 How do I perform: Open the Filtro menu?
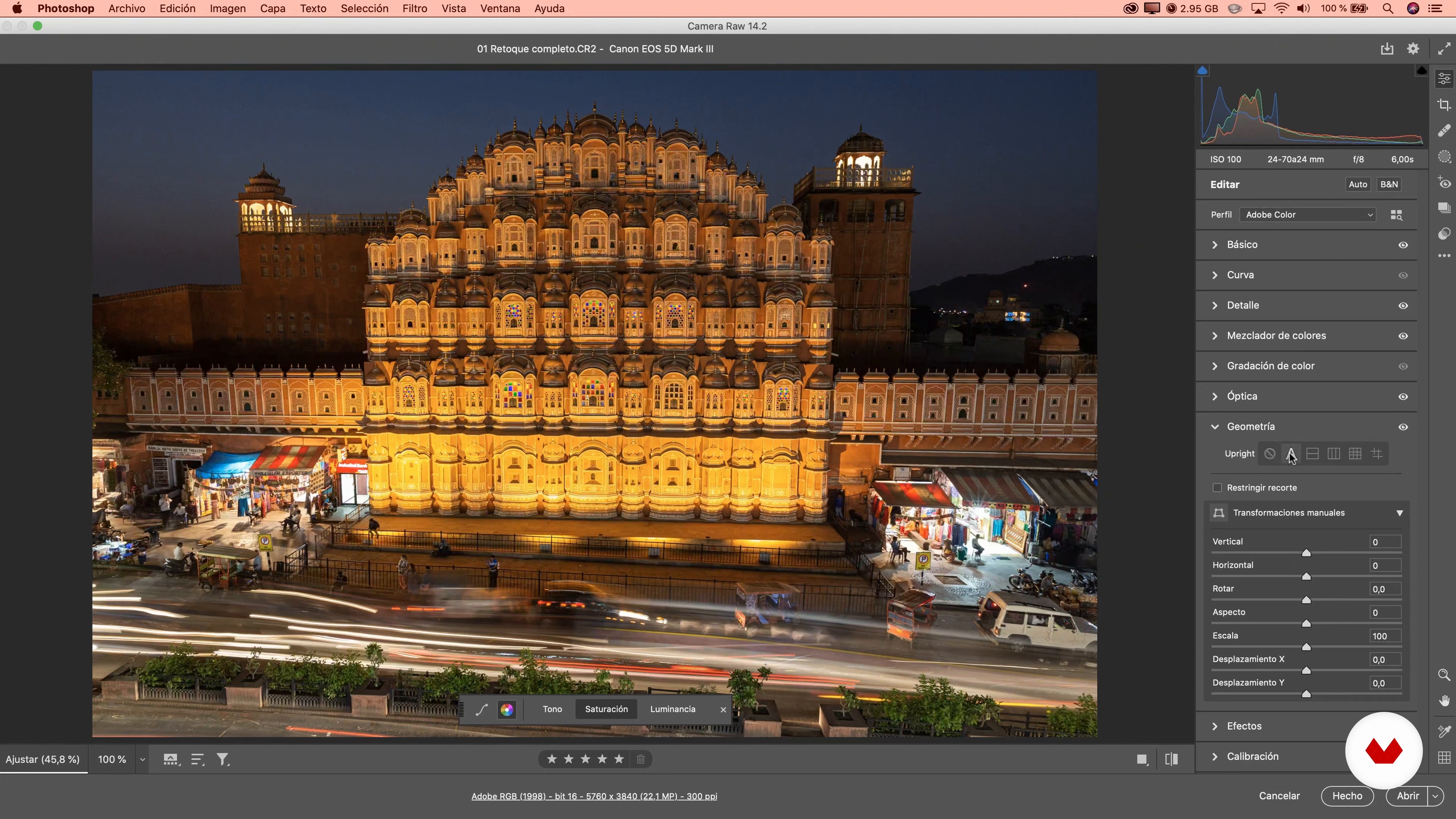tap(414, 8)
